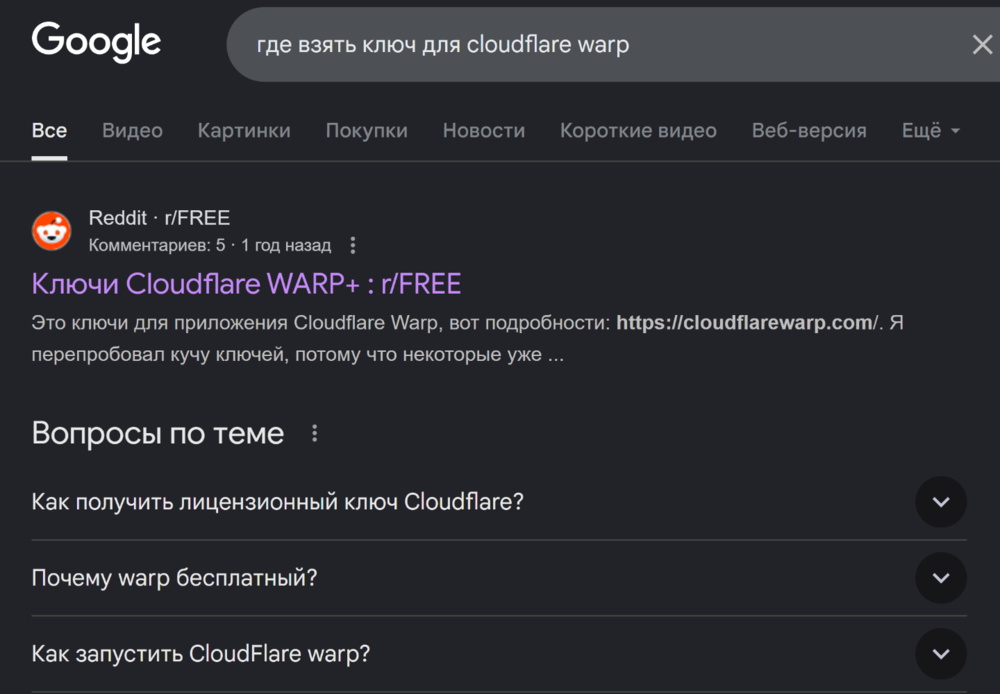This screenshot has width=1000, height=694.
Task: Expand the question Как запустить CloudFlare warp
Action: [940, 653]
